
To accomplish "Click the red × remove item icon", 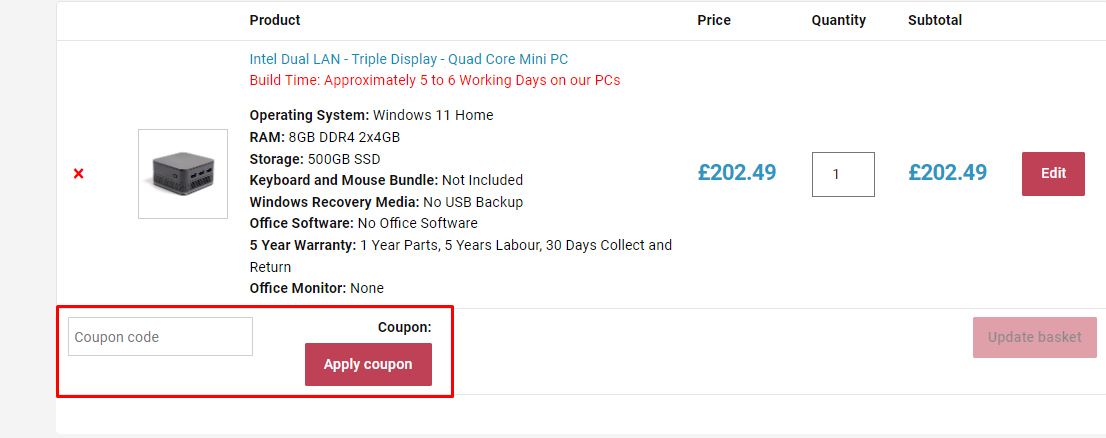I will pyautogui.click(x=78, y=174).
